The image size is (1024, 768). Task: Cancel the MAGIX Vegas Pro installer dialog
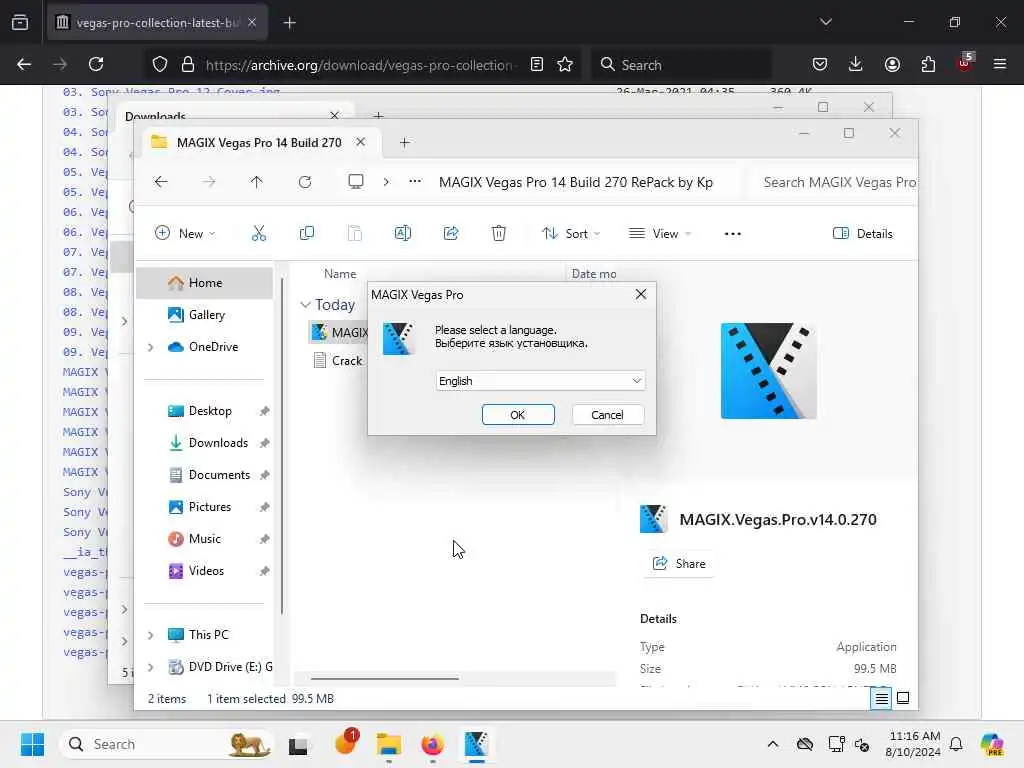[x=607, y=415]
